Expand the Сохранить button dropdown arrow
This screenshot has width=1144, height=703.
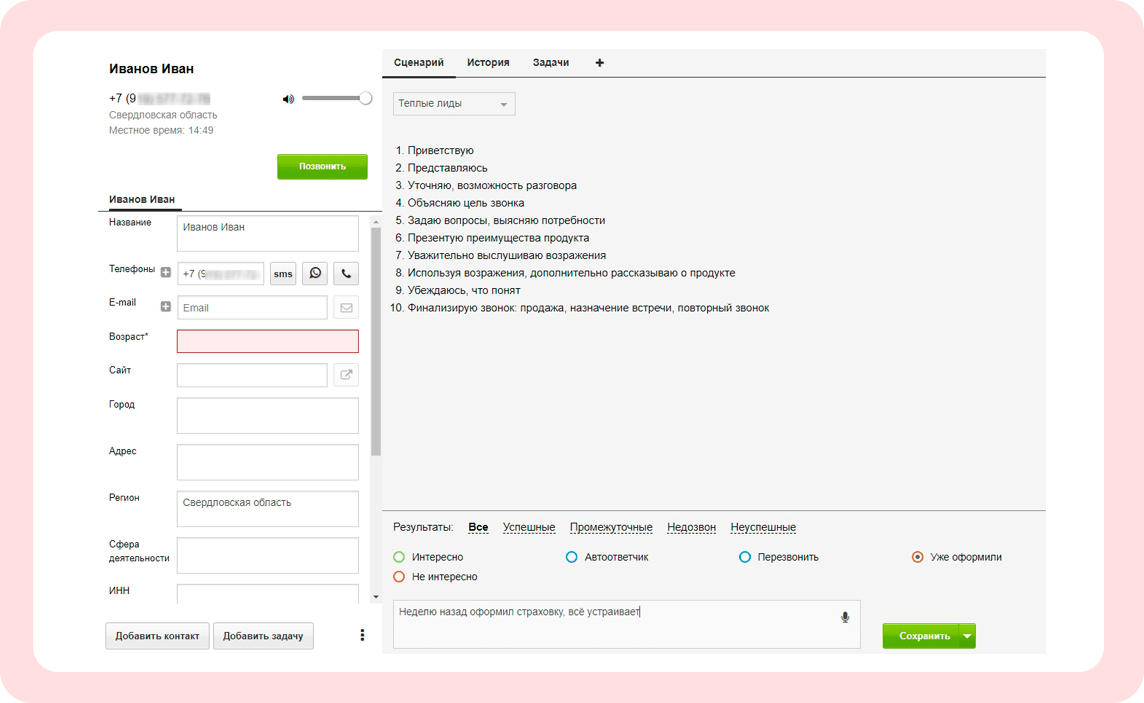(x=967, y=636)
